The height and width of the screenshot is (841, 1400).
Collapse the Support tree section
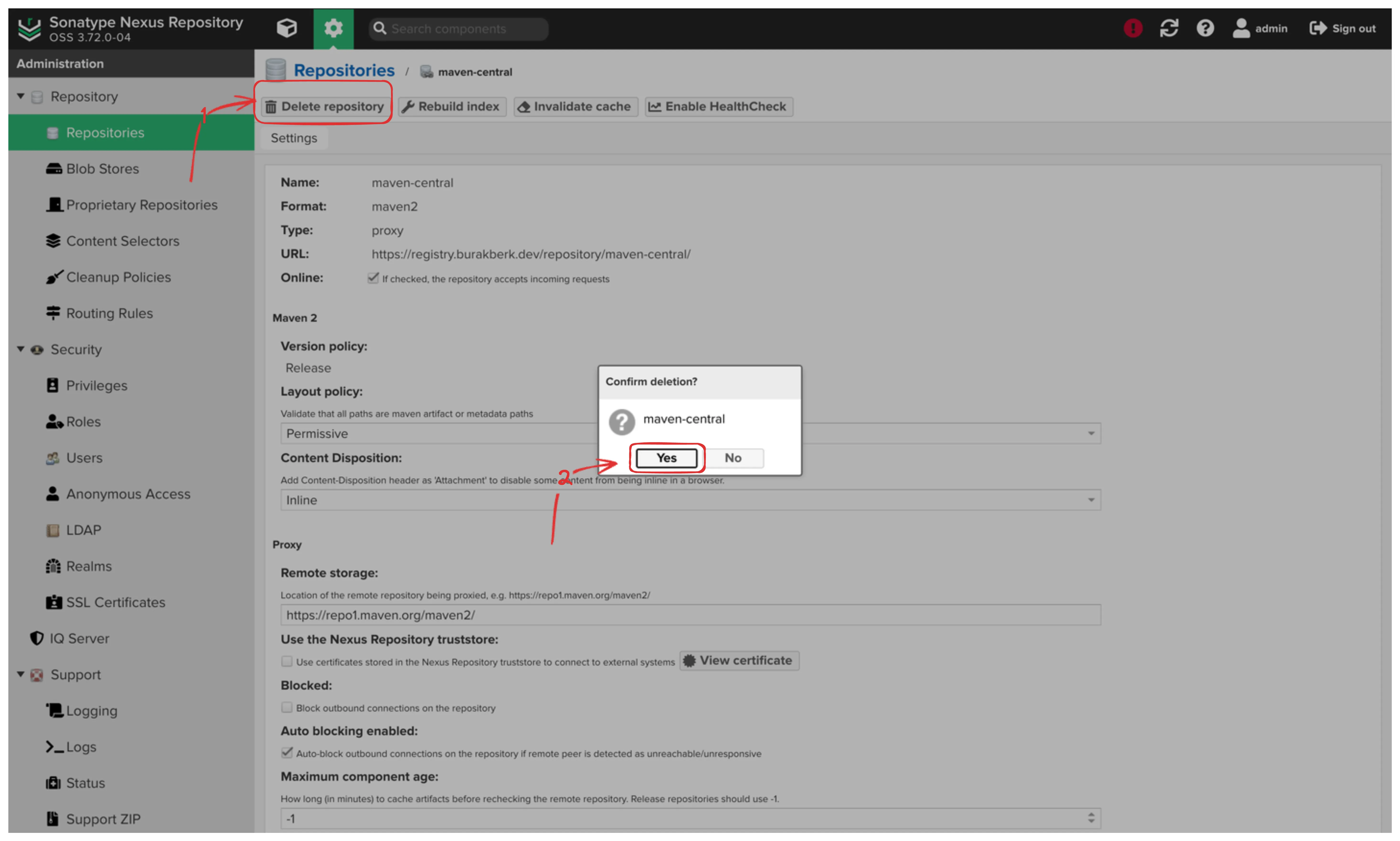coord(21,674)
